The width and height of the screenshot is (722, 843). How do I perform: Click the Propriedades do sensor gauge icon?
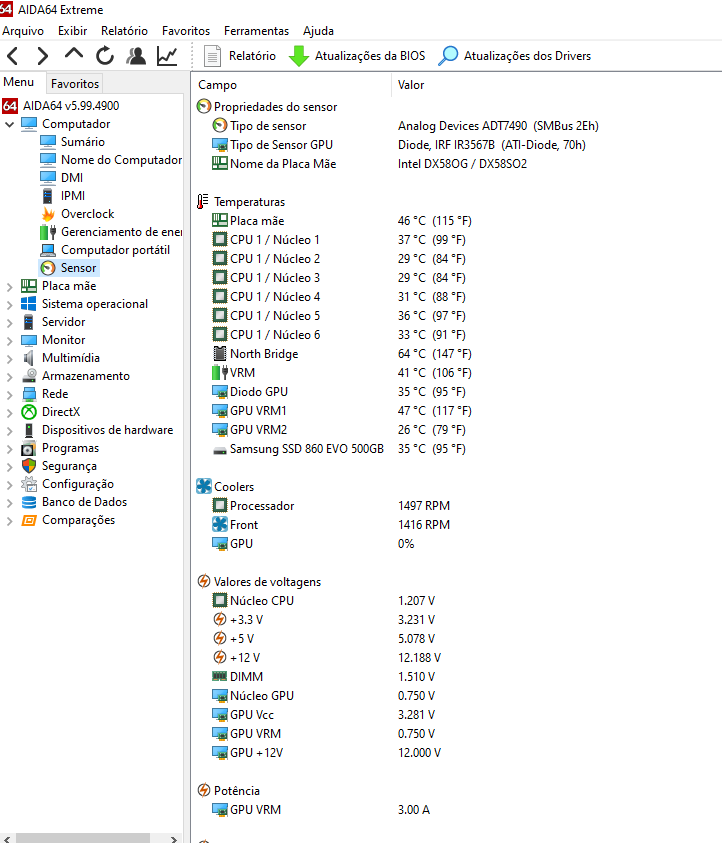click(x=204, y=106)
